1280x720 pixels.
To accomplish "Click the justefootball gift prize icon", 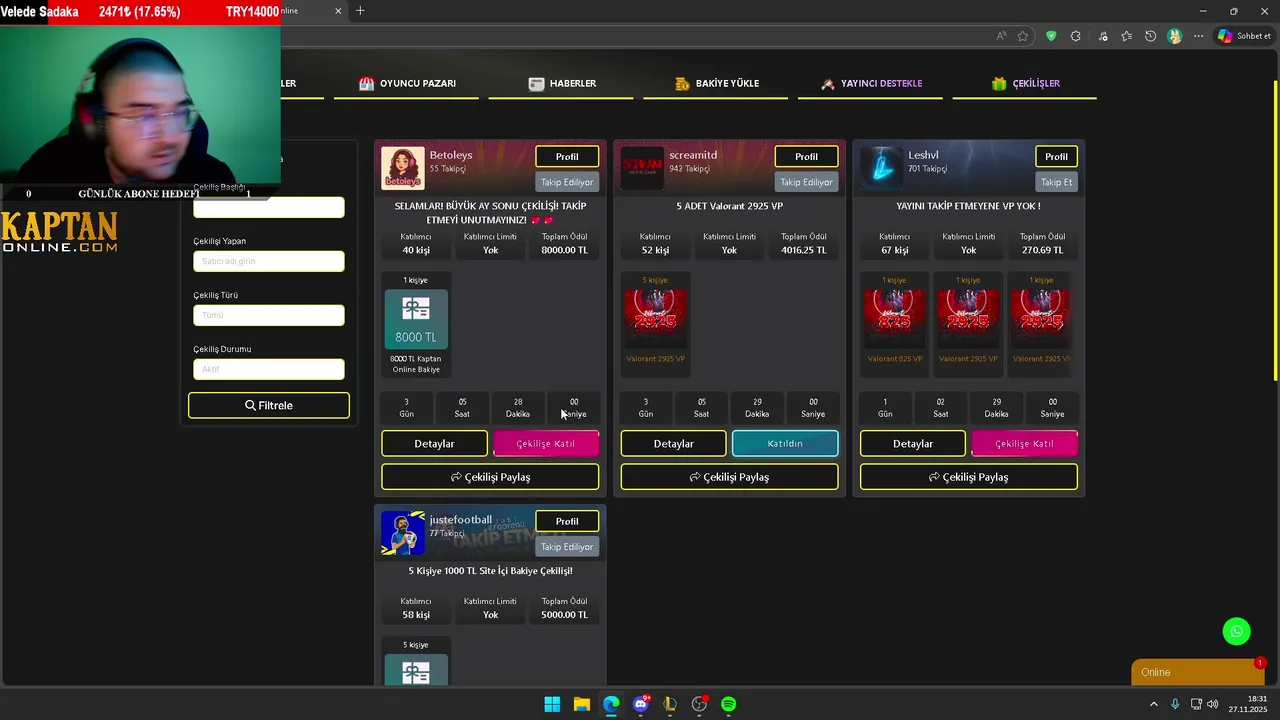I will 416,669.
